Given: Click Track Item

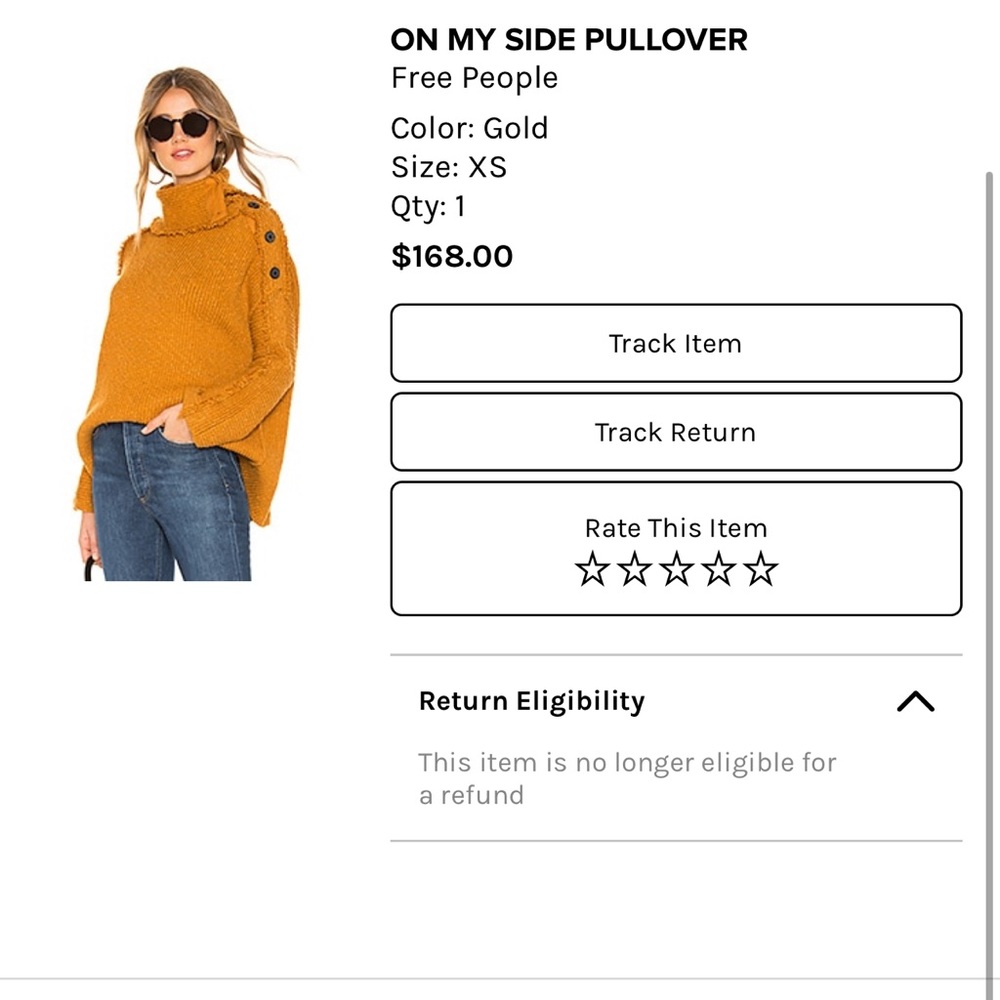Looking at the screenshot, I should click(x=676, y=343).
